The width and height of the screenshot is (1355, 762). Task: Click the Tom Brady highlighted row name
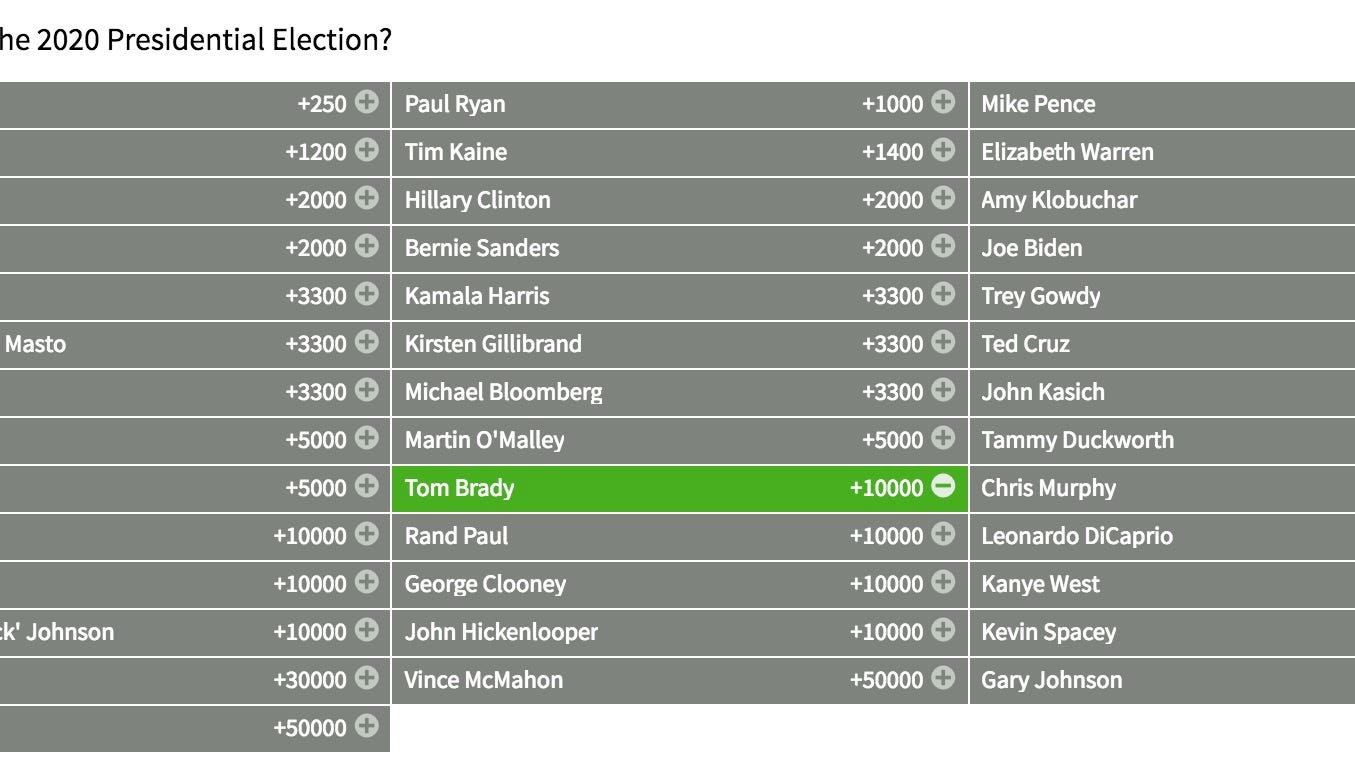459,488
